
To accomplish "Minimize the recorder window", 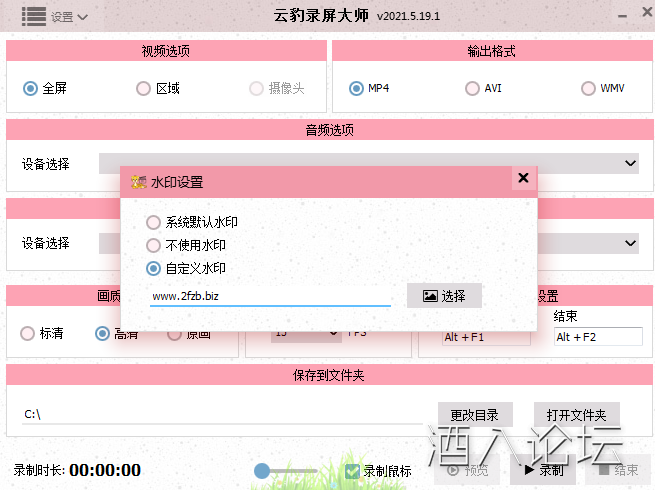I will 620,17.
